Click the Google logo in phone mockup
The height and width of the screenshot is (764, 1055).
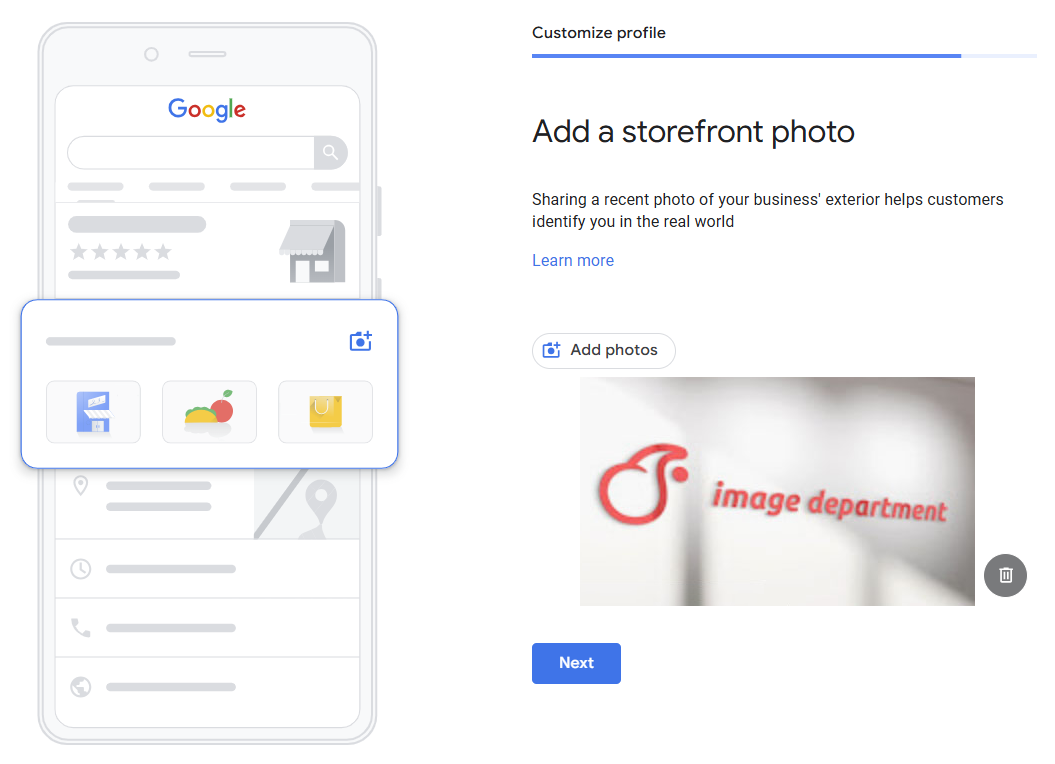point(207,109)
